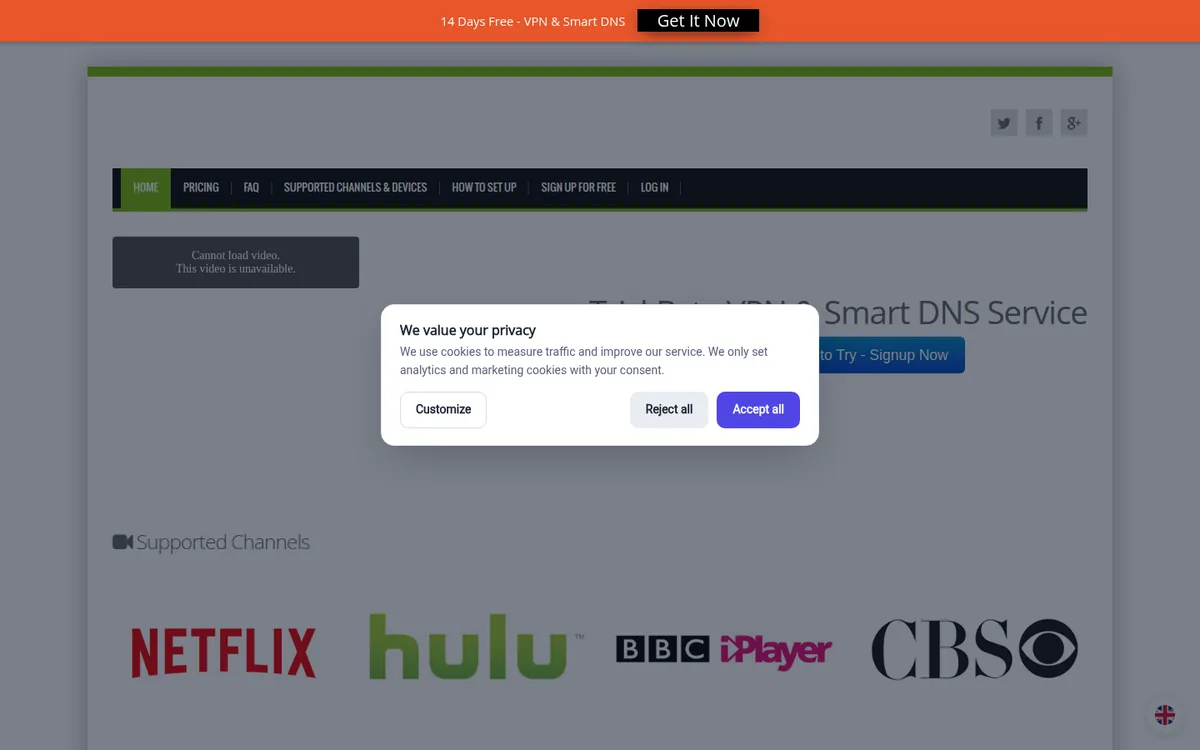Open the Log In menu item
Screen dimensions: 1200x750
coord(654,188)
